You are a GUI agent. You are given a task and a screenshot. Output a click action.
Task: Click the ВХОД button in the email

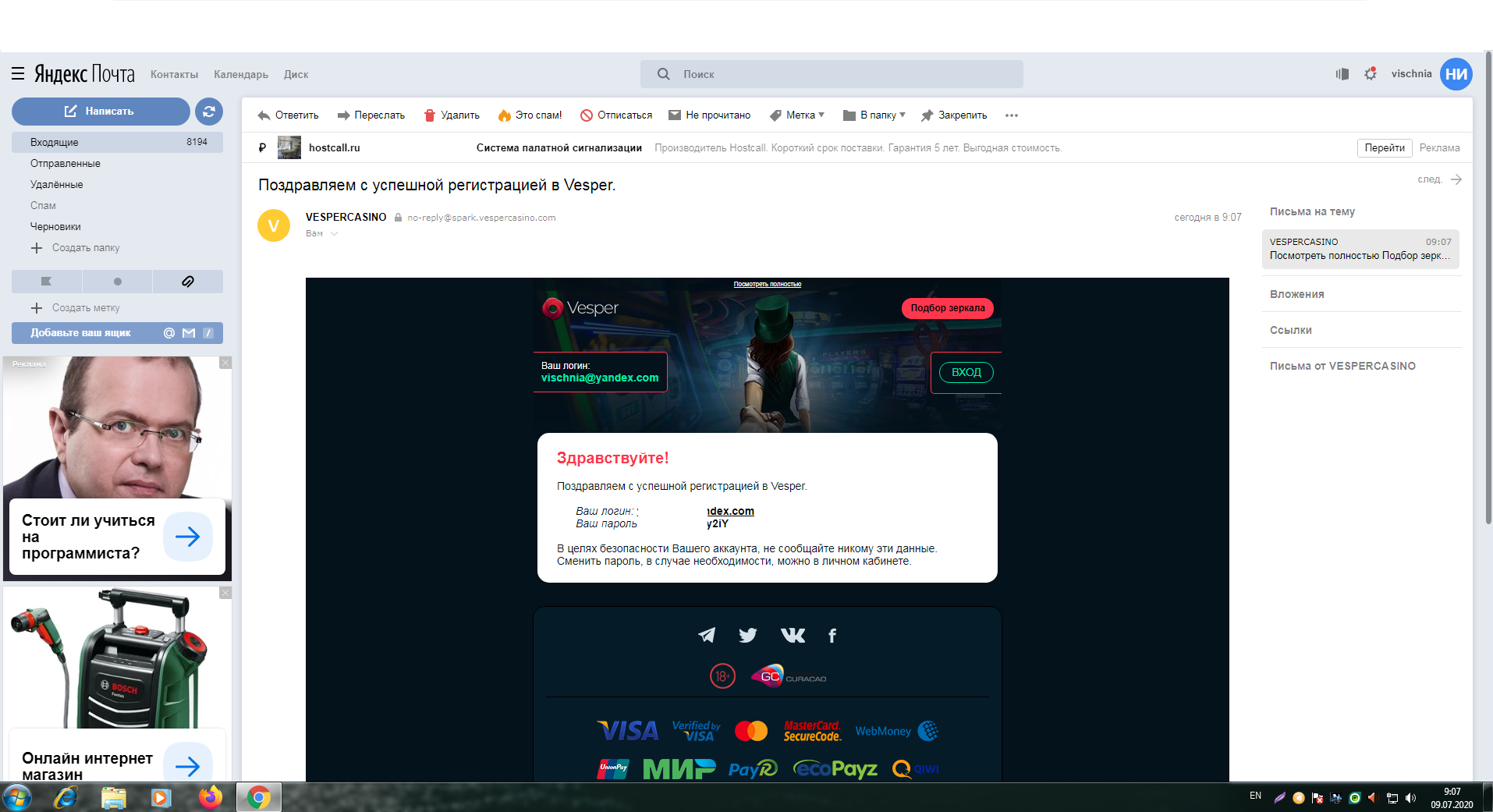pyautogui.click(x=966, y=372)
